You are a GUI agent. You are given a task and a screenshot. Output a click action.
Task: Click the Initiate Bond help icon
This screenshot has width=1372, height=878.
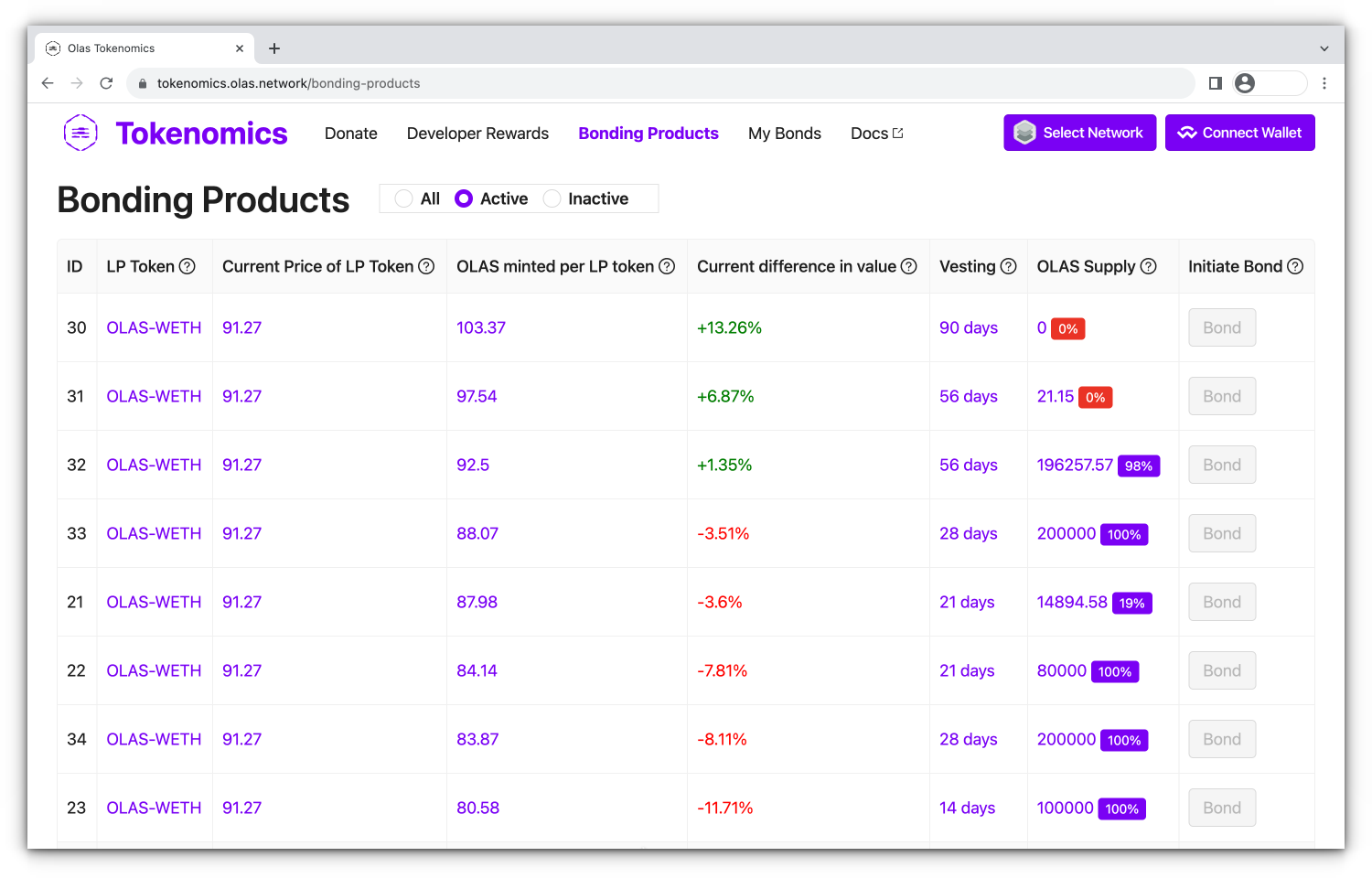click(1295, 266)
